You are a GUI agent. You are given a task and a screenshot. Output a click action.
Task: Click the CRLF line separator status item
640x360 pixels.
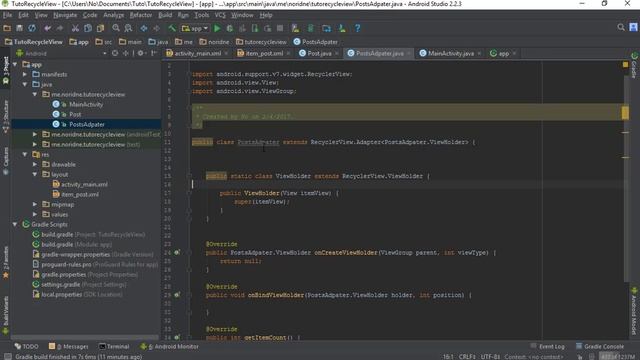coord(467,356)
